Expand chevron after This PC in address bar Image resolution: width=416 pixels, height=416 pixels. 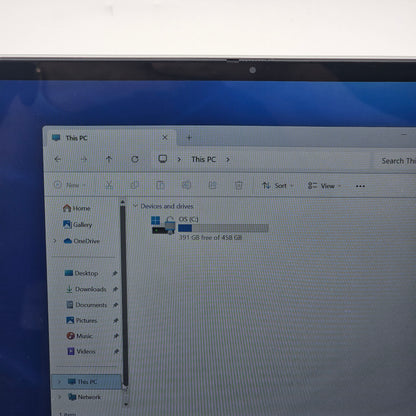pyautogui.click(x=228, y=159)
